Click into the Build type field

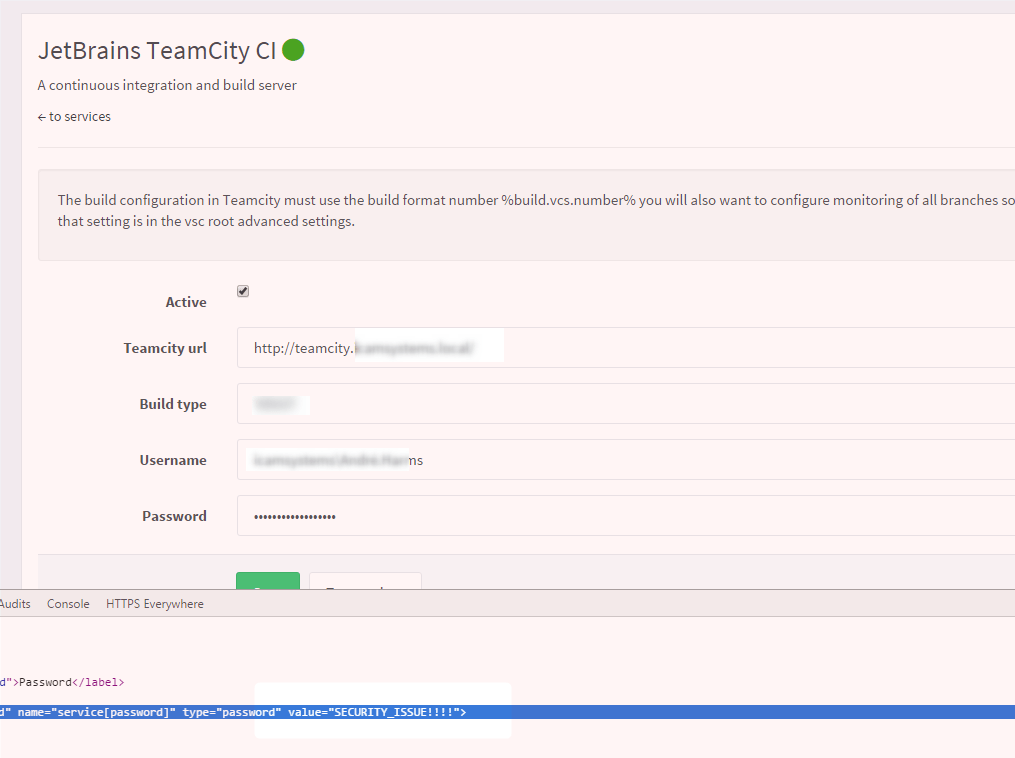point(625,403)
